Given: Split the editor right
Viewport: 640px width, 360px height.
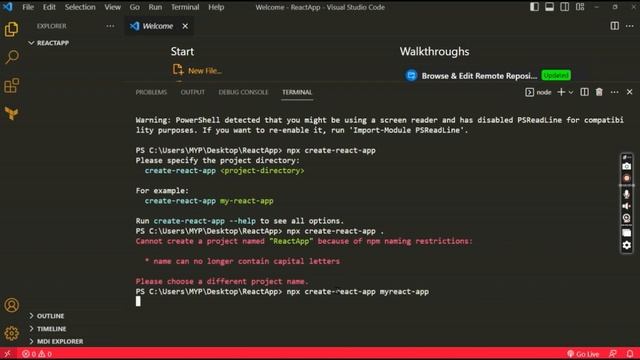Looking at the screenshot, I should pyautogui.click(x=614, y=26).
